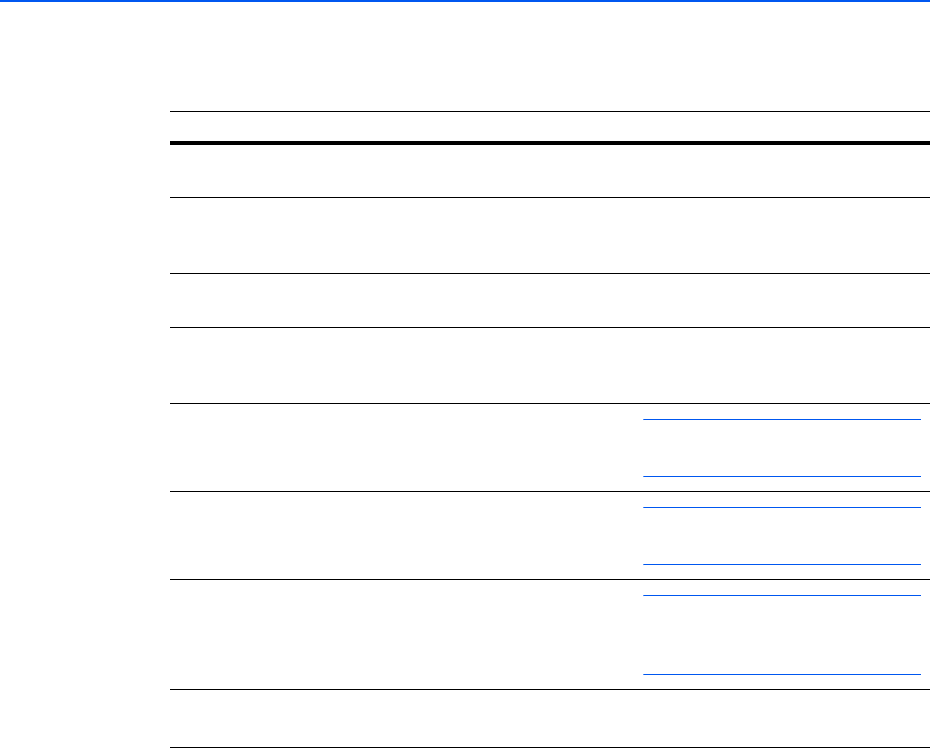Click the bottom blue line of the third blue box

(x=780, y=674)
